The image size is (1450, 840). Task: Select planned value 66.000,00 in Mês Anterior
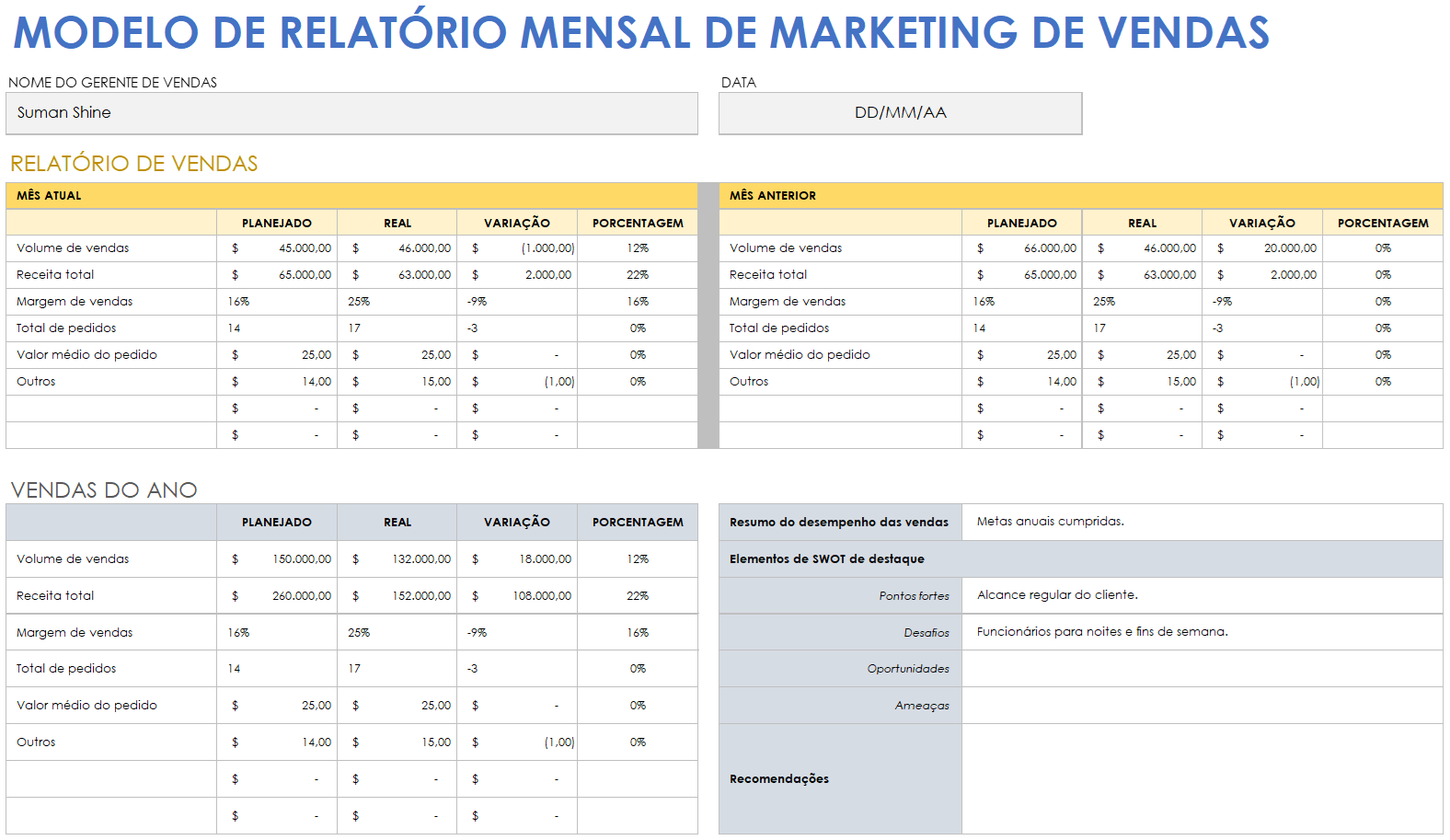pos(1022,248)
